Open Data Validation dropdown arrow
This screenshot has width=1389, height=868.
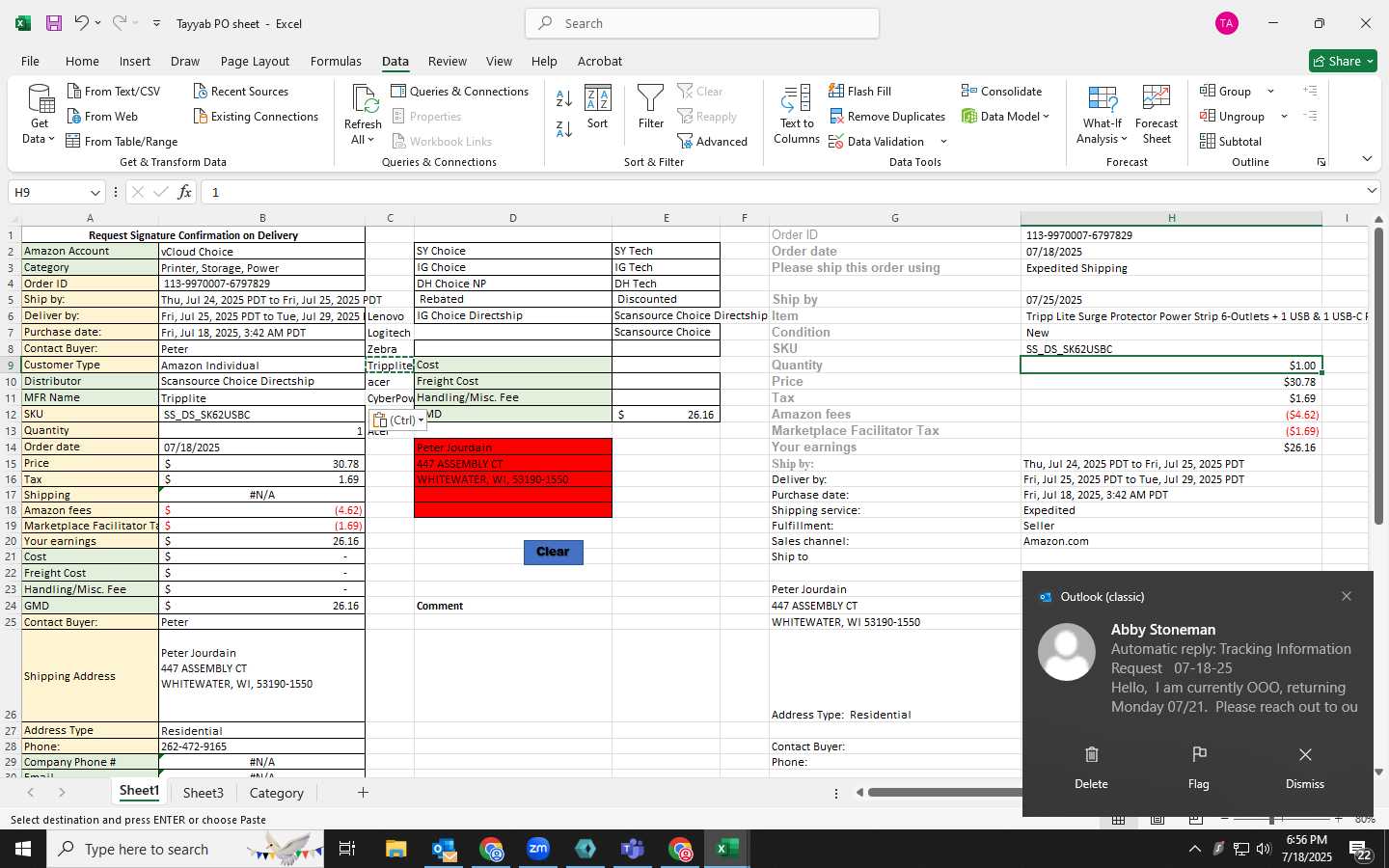pyautogui.click(x=943, y=141)
